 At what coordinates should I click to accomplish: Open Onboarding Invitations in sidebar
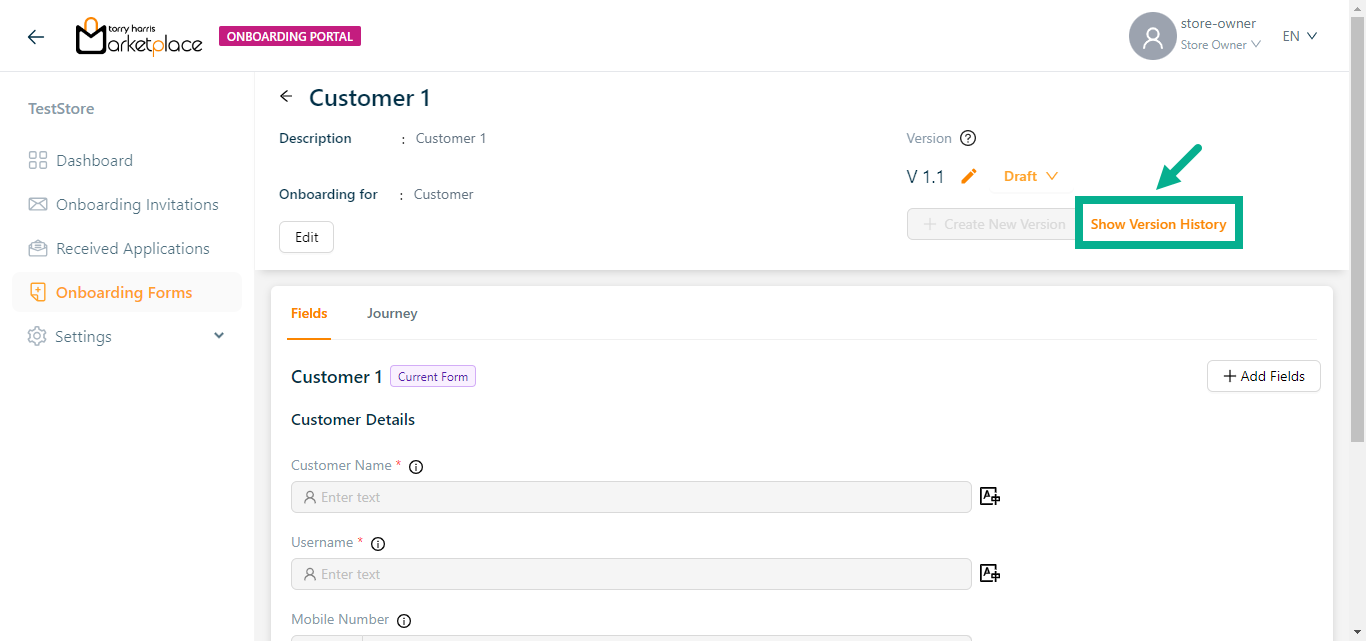(137, 205)
